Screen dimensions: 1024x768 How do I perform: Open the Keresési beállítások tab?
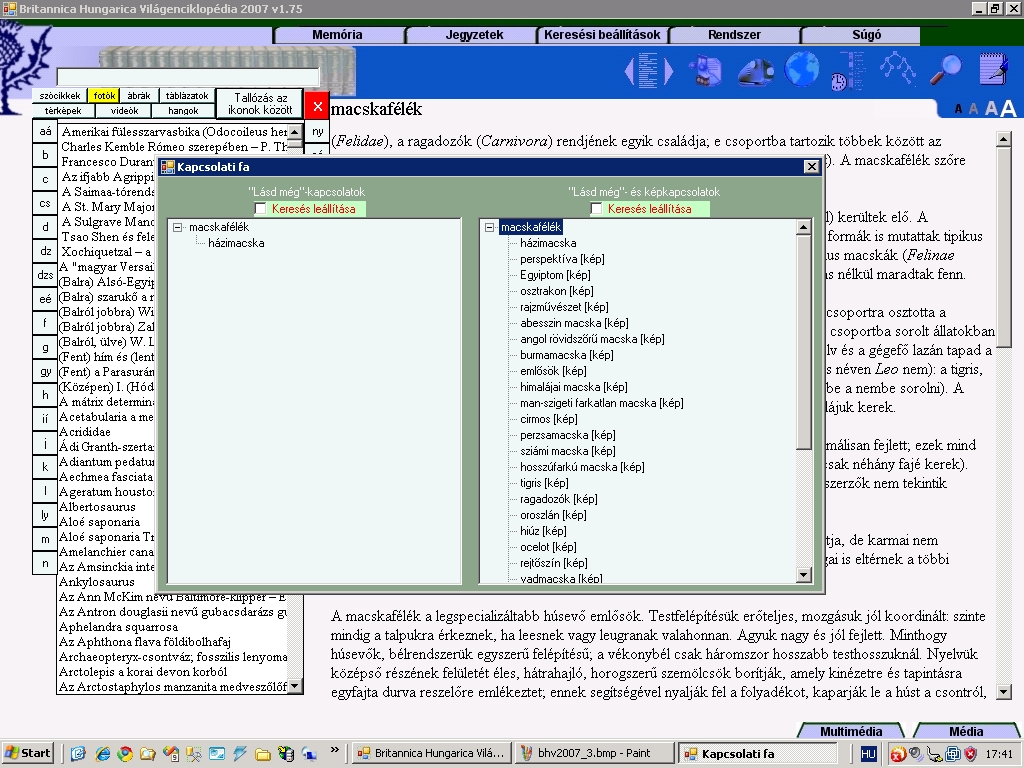[x=602, y=35]
